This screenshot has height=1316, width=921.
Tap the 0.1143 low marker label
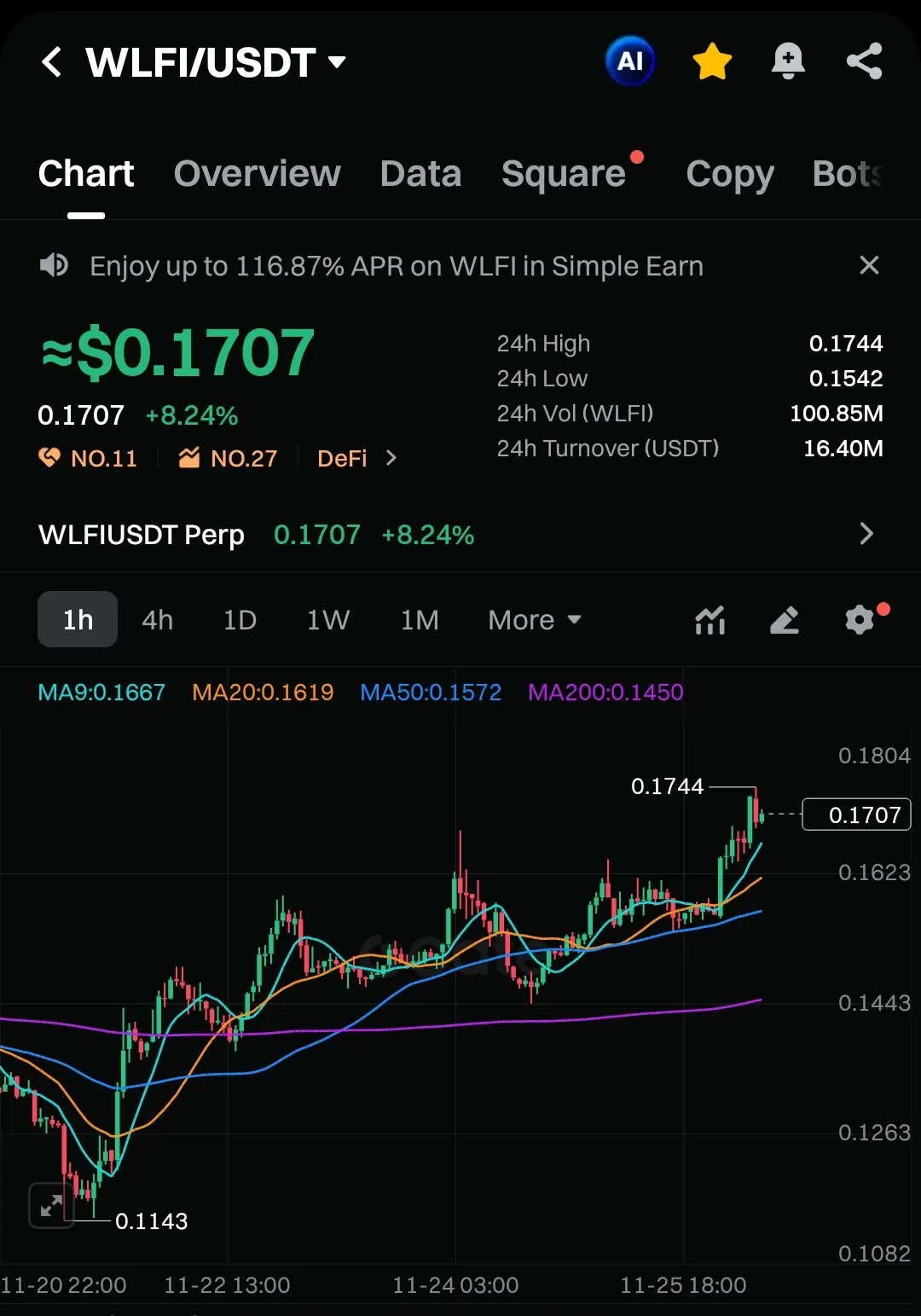151,1221
